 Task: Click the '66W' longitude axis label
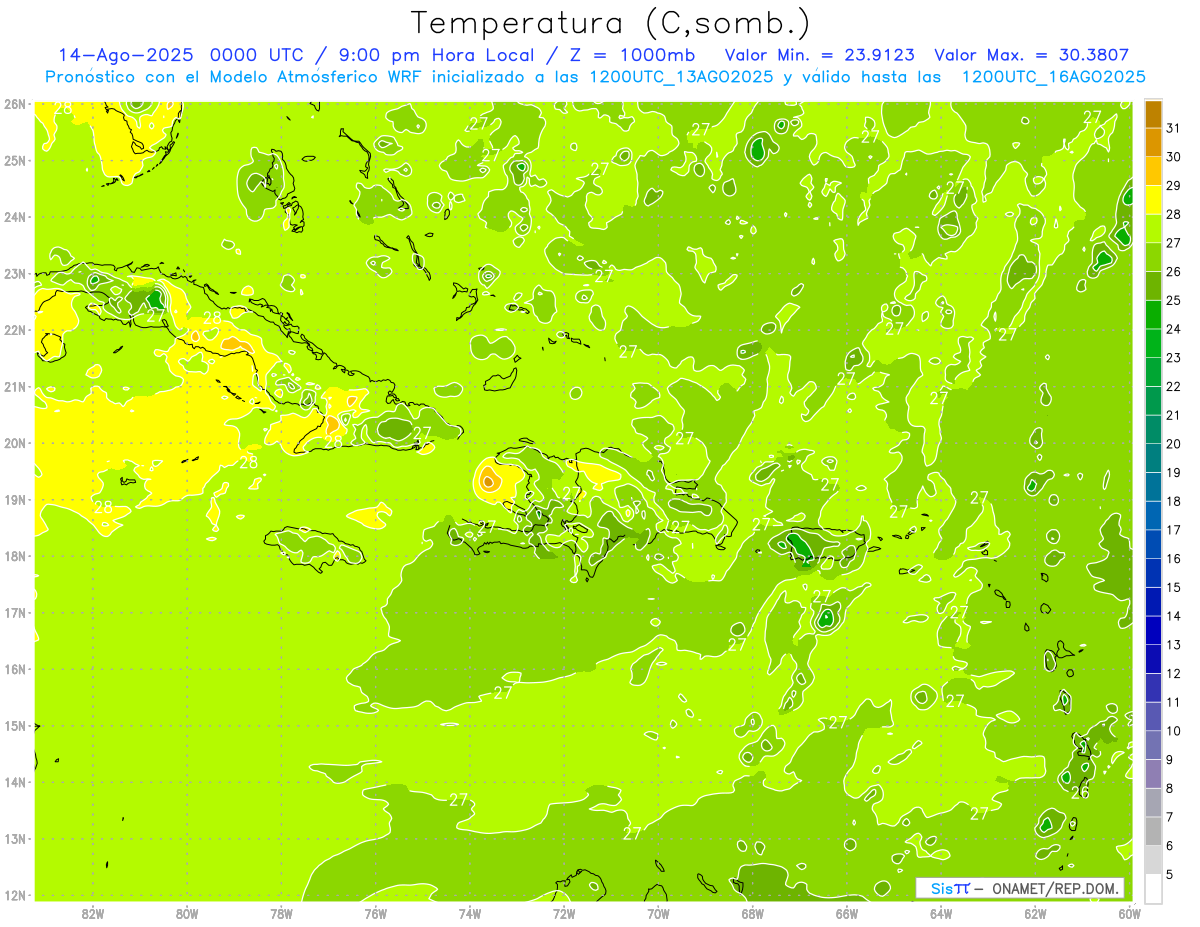click(847, 914)
